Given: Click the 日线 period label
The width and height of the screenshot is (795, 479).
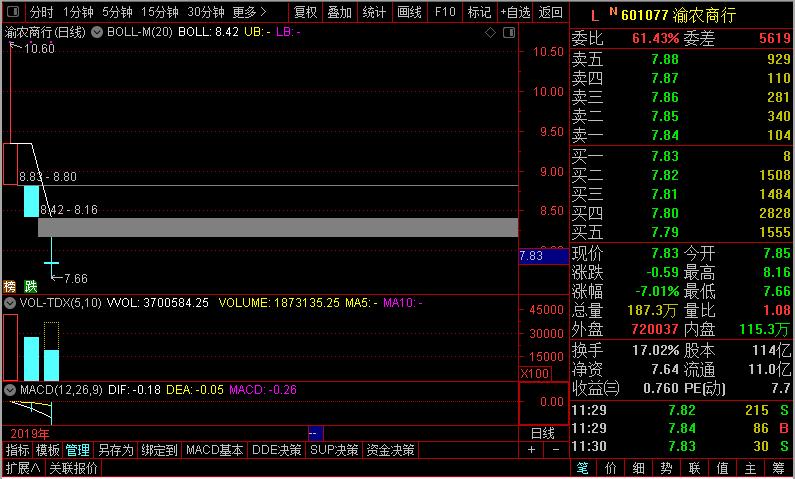Looking at the screenshot, I should [x=543, y=433].
